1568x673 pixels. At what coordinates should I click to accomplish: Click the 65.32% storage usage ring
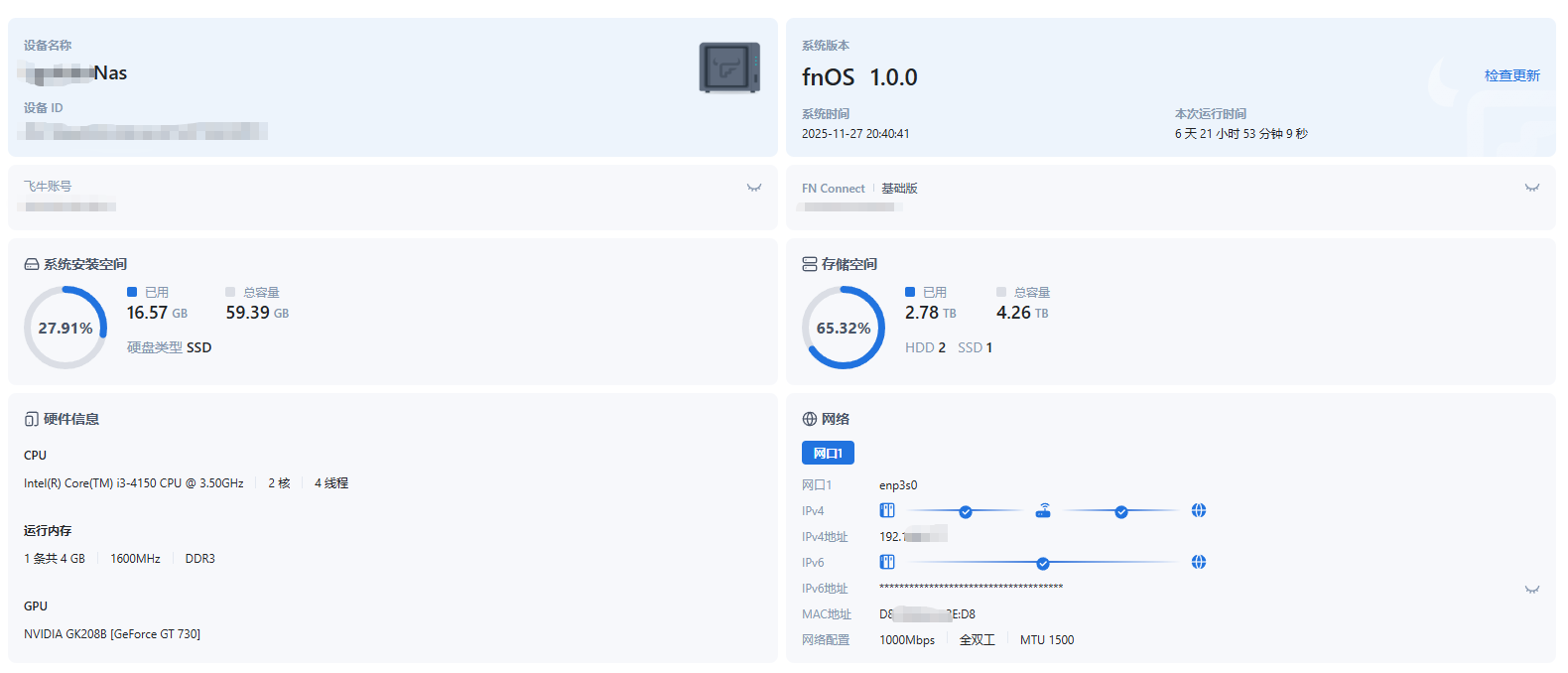tap(844, 328)
